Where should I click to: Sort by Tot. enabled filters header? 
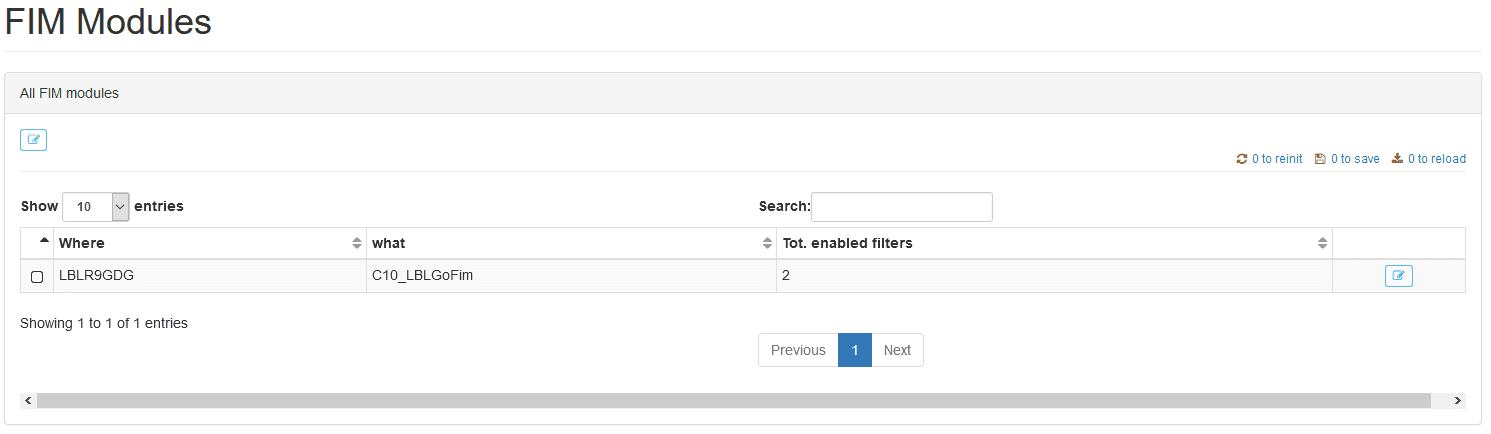[x=847, y=243]
